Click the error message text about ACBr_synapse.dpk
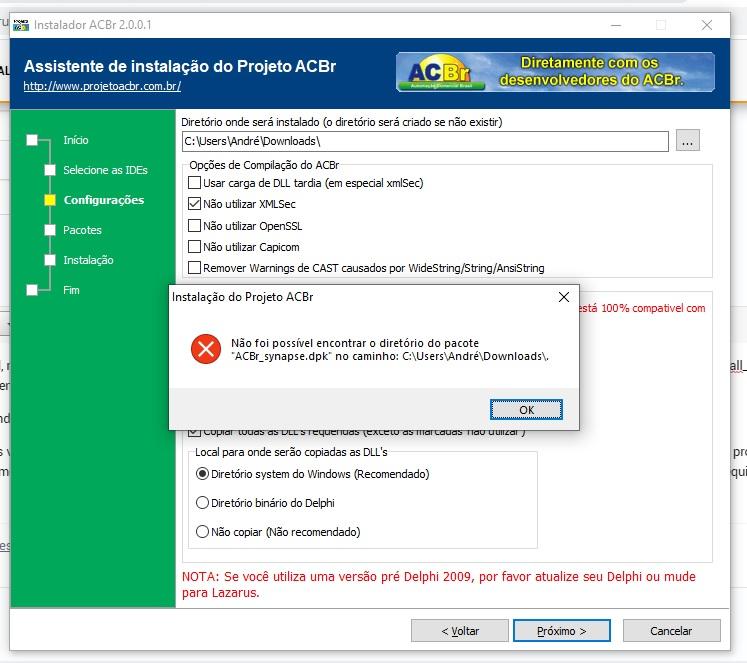The image size is (747, 663). 390,350
